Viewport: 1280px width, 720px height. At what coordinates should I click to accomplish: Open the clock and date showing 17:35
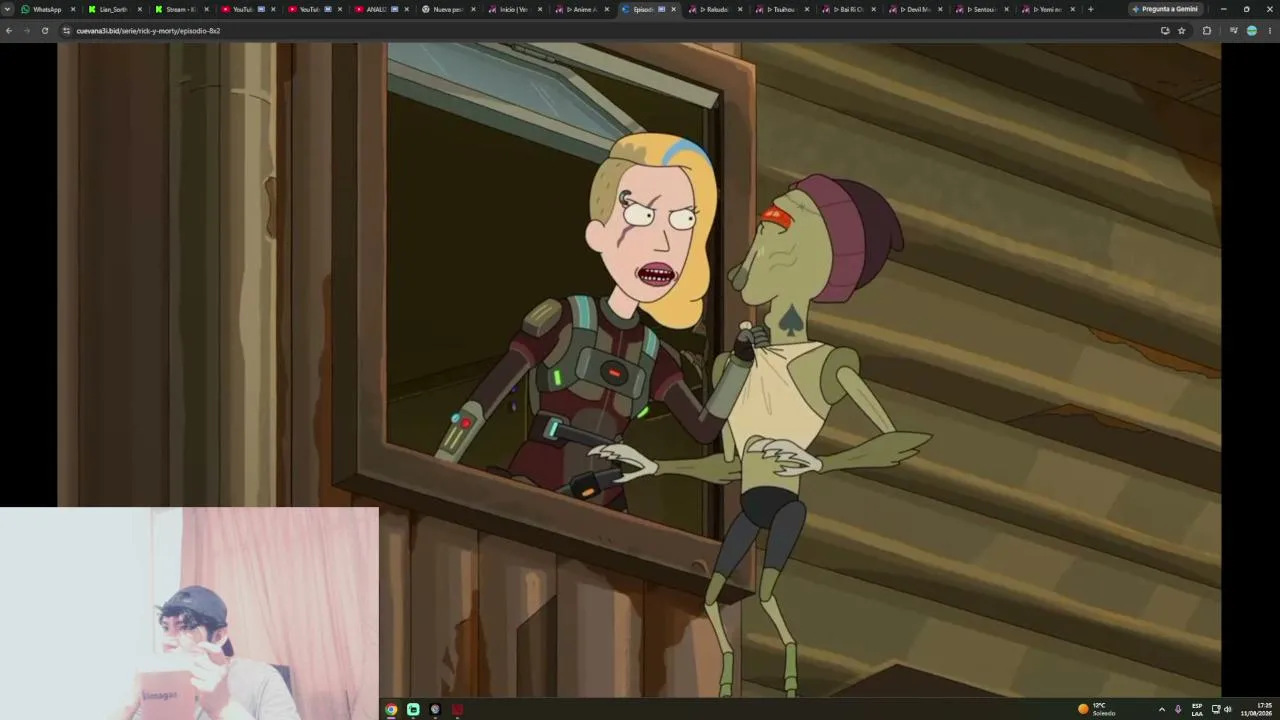[1257, 709]
